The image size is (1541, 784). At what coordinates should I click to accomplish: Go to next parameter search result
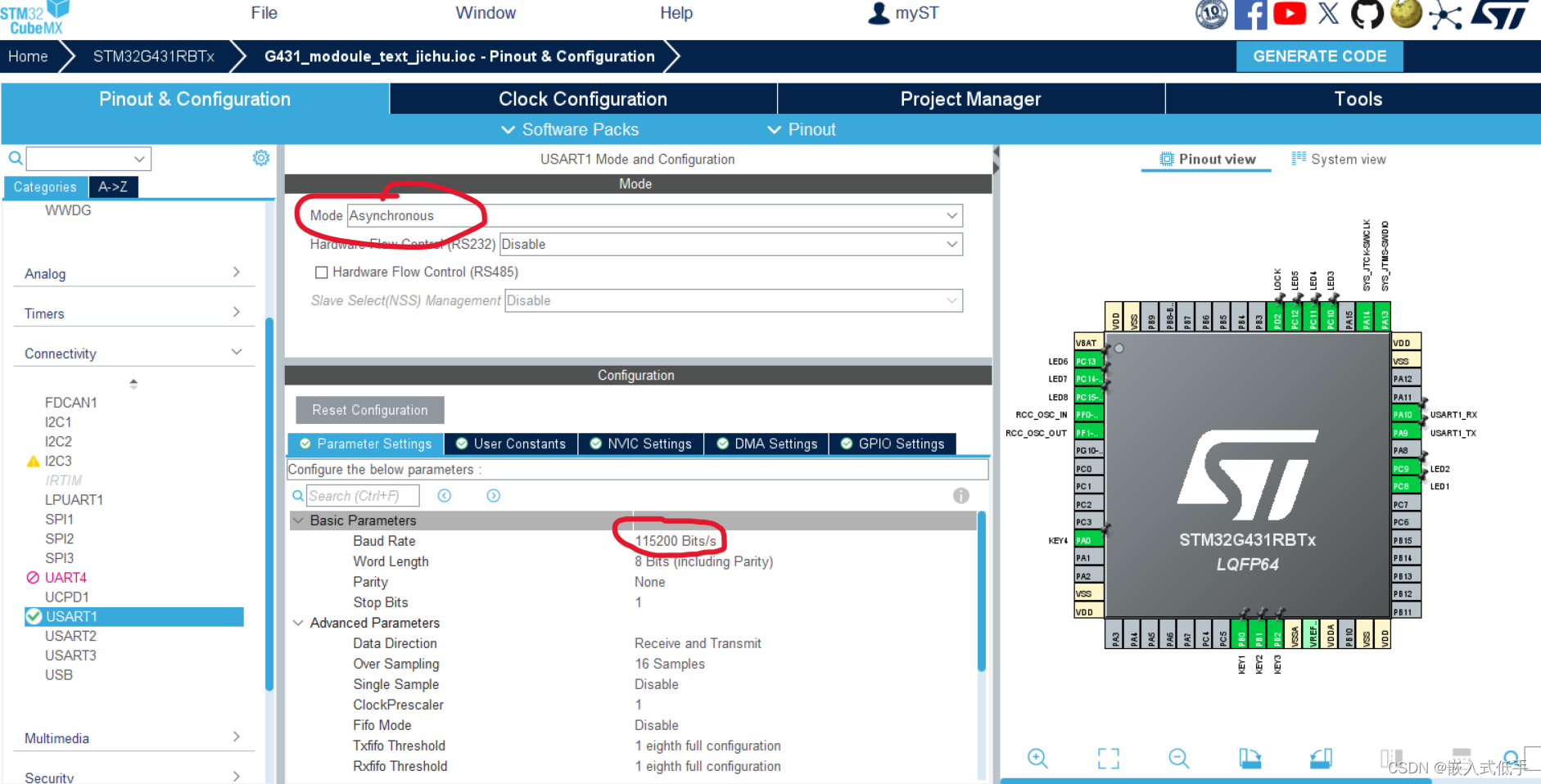pos(494,496)
